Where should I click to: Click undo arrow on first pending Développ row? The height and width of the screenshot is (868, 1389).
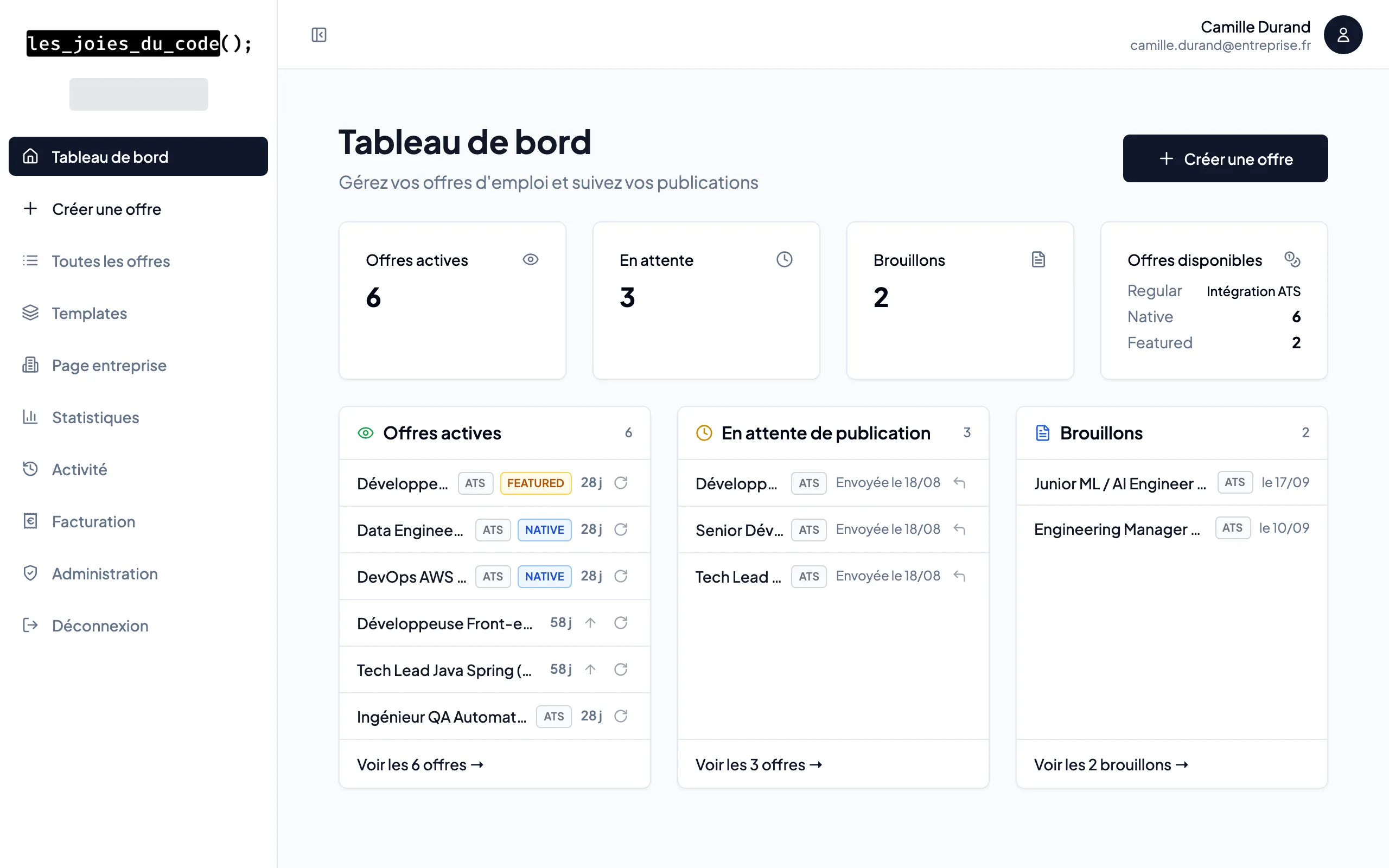(x=959, y=483)
